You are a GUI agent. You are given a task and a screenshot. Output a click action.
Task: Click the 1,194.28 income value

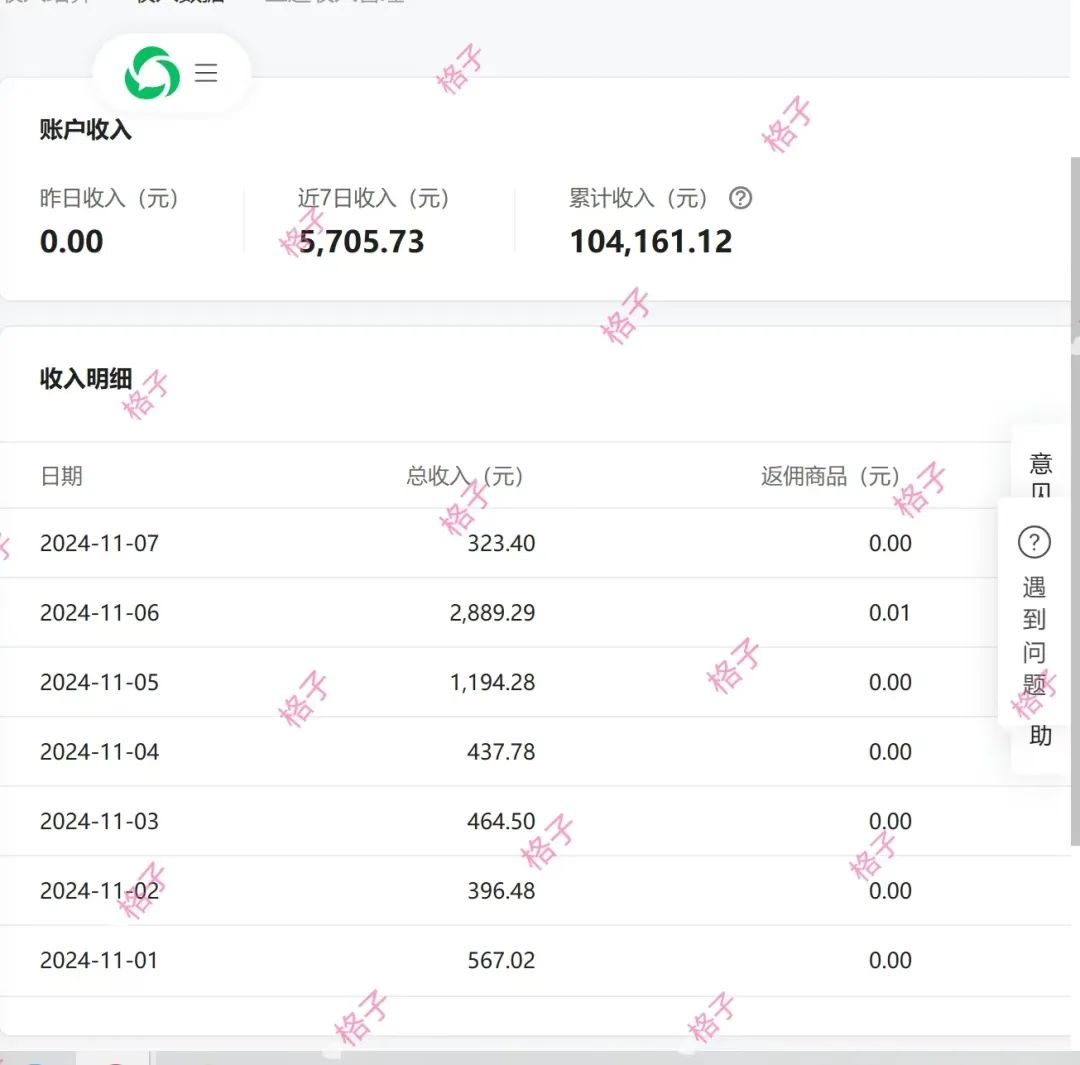tap(492, 682)
